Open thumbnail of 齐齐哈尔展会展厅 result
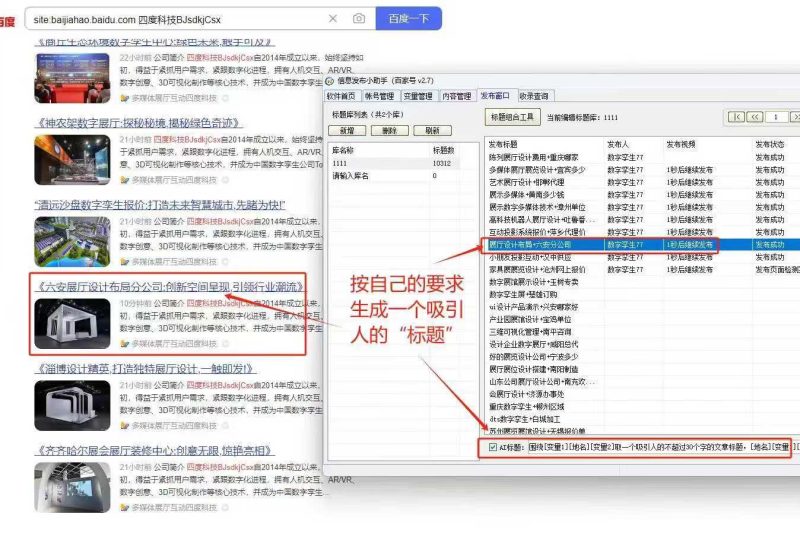Image resolution: width=800 pixels, height=533 pixels. 72,488
